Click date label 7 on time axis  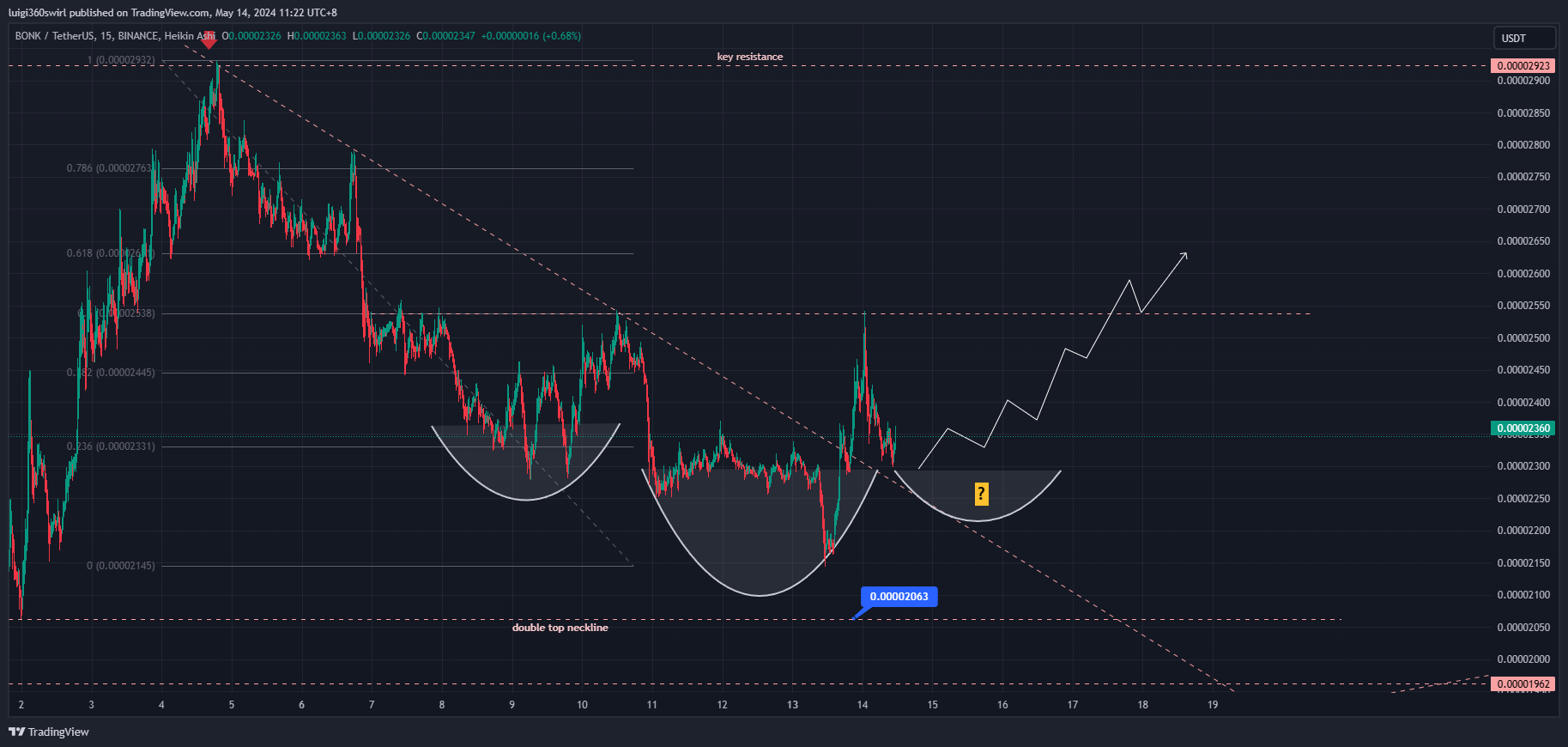(372, 705)
